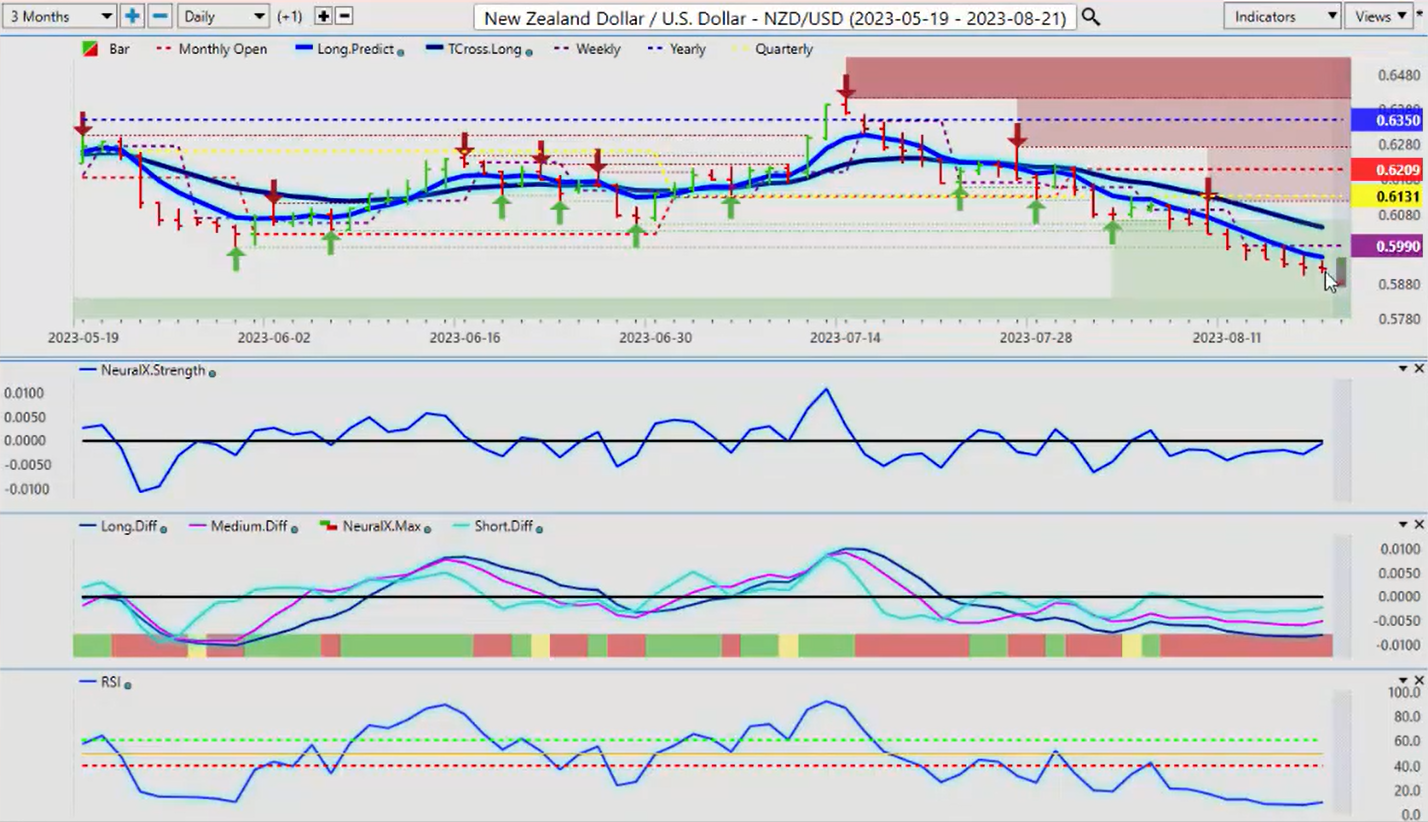This screenshot has width=1428, height=822.
Task: Click the red 0.6209 price label
Action: pos(1385,170)
